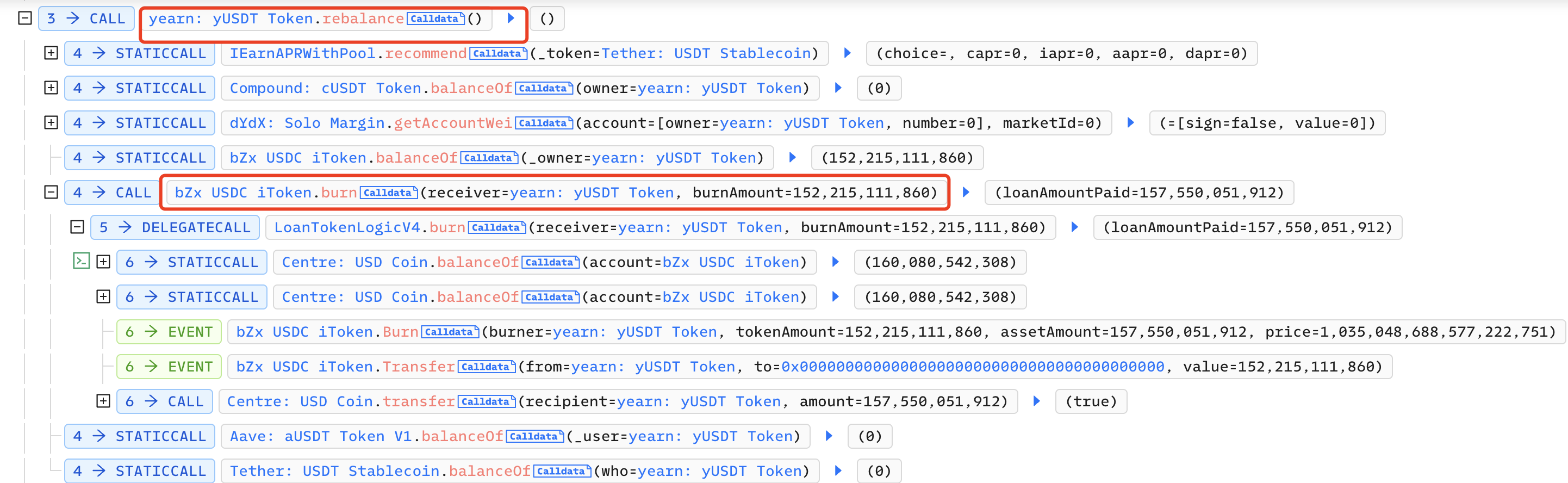Expand the Centre balanceOf call beside the debug icon

(x=103, y=262)
